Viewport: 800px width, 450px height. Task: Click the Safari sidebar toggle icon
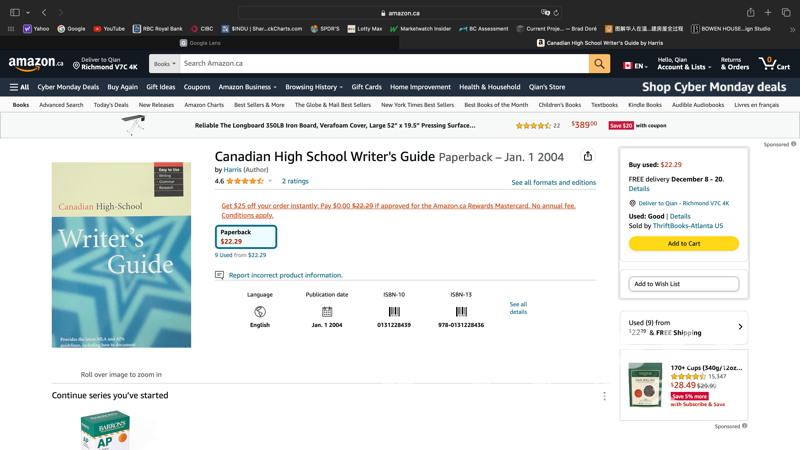point(15,13)
